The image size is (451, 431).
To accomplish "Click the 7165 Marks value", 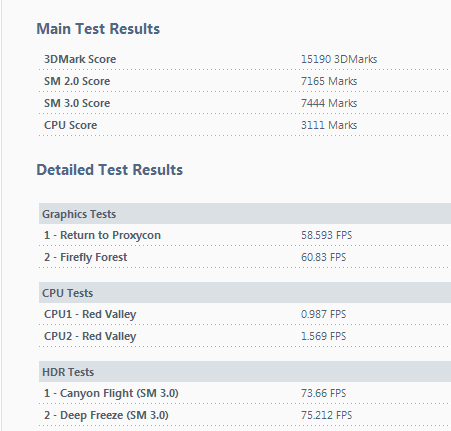I will (x=329, y=81).
